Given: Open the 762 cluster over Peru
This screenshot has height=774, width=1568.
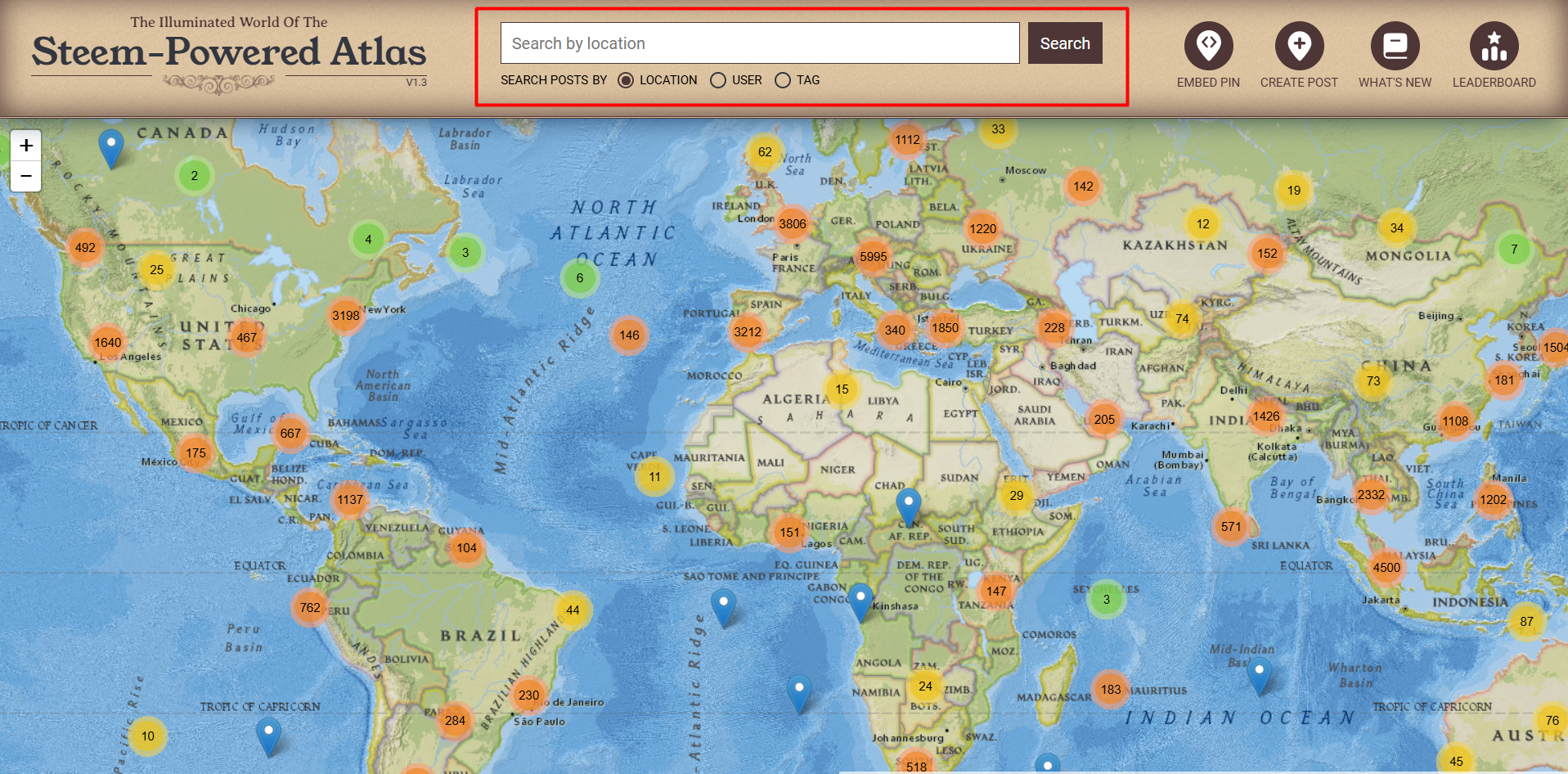Looking at the screenshot, I should [310, 608].
